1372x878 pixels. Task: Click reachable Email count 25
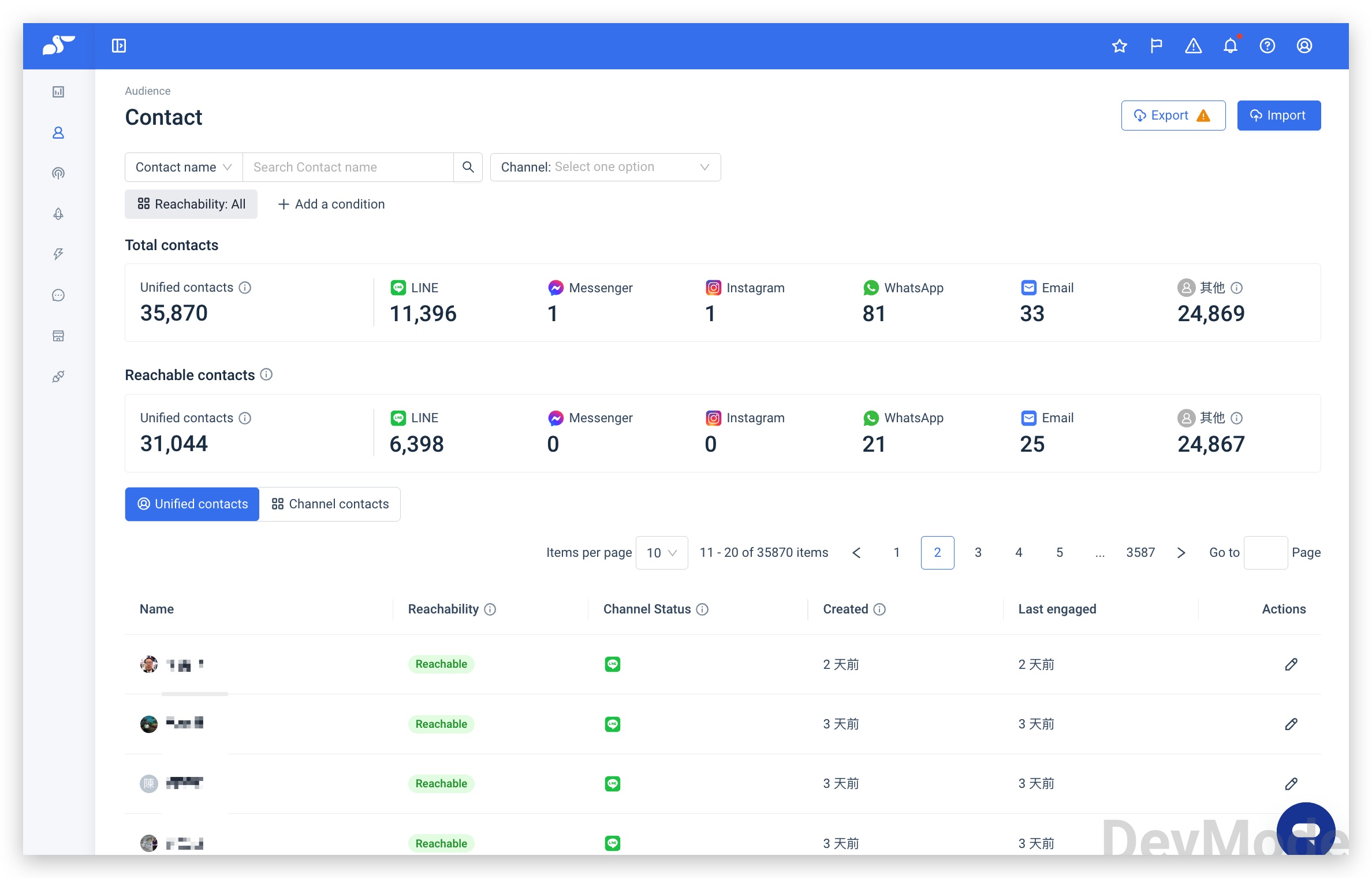(1032, 444)
